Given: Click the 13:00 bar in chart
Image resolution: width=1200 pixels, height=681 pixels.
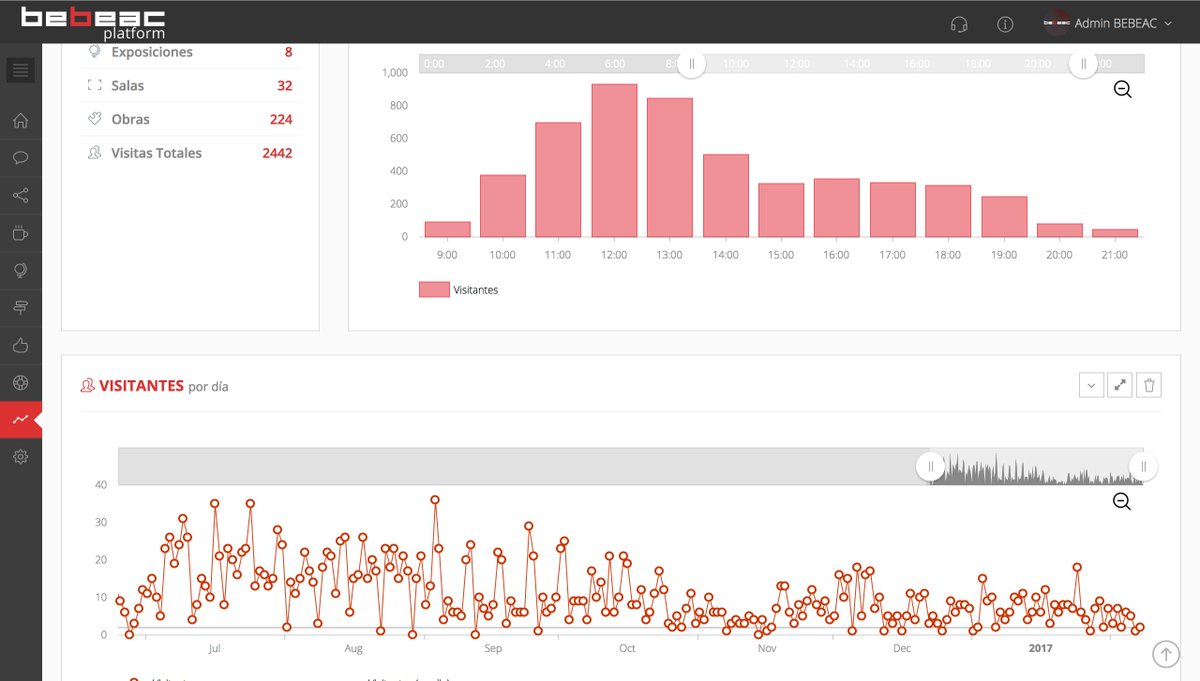Looking at the screenshot, I should pos(670,168).
